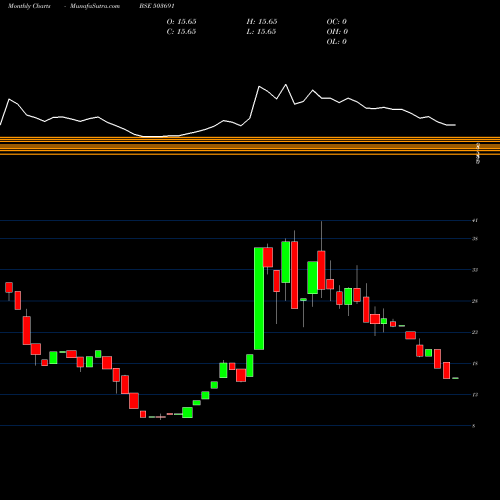Click the 38 price axis label
500x500 pixels.
pyautogui.click(x=475, y=239)
